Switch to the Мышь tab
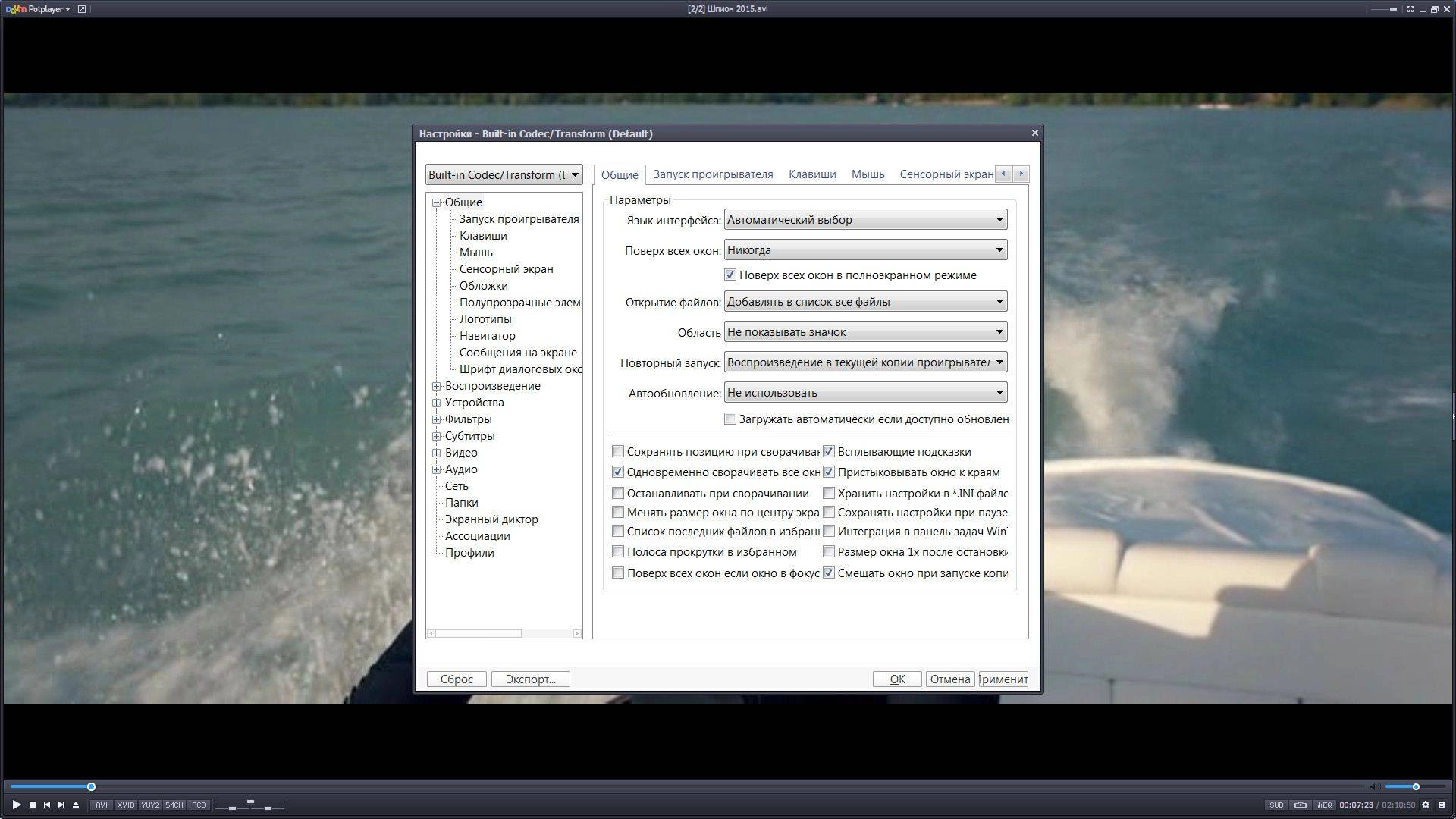The width and height of the screenshot is (1456, 819). coord(868,174)
